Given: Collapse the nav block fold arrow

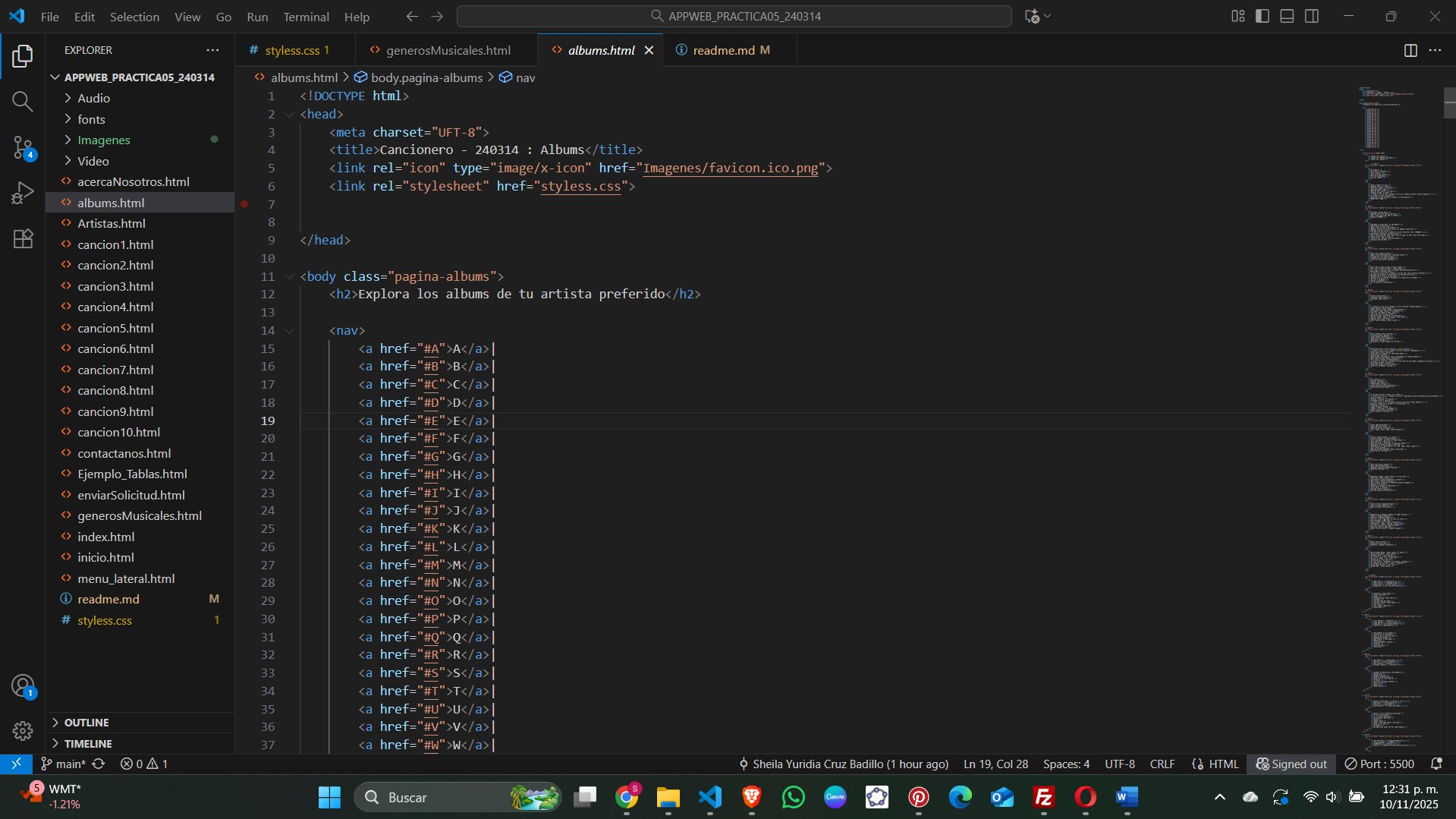Looking at the screenshot, I should pos(289,331).
